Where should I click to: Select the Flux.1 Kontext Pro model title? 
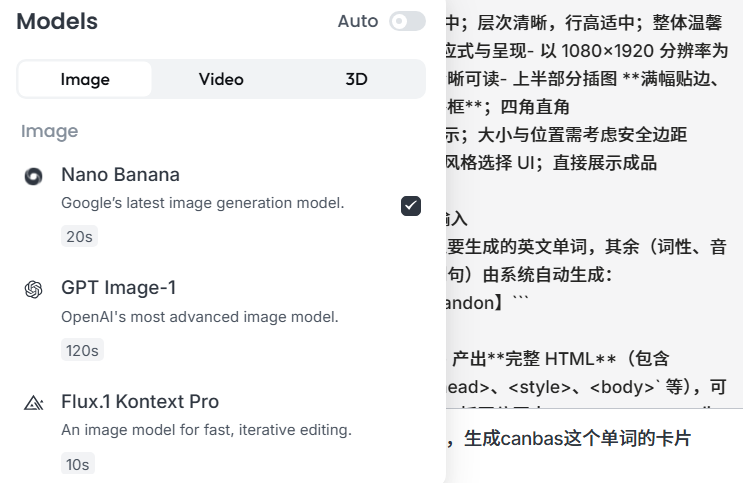click(140, 401)
